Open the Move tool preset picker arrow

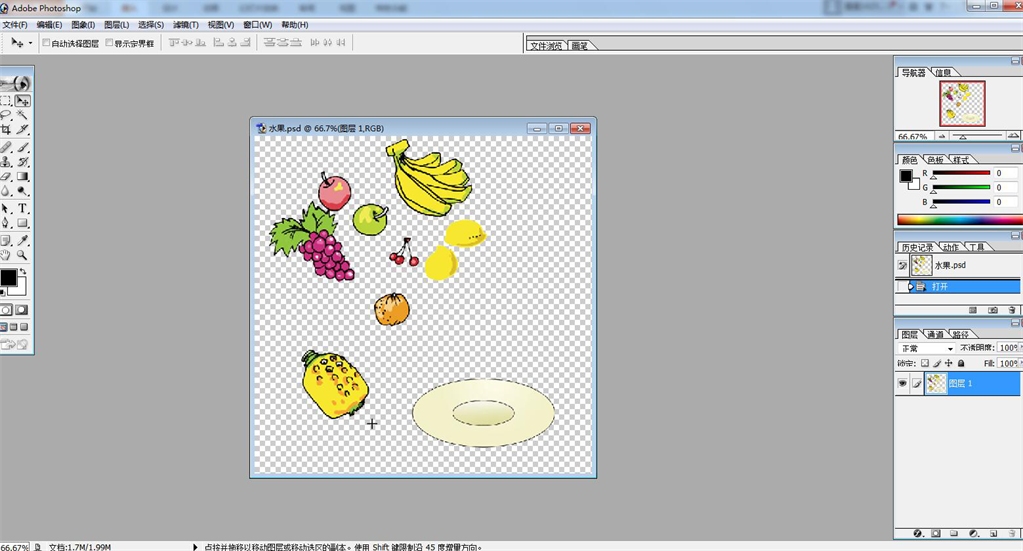point(31,44)
